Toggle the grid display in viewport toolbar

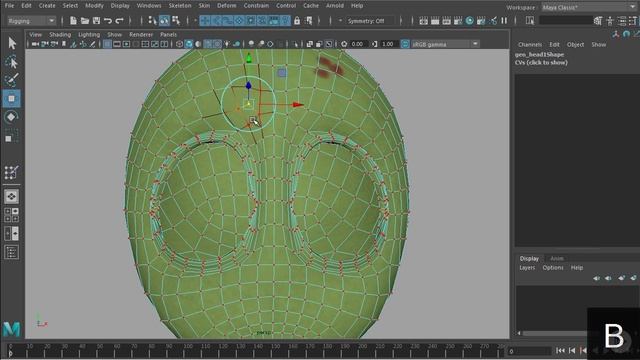pyautogui.click(x=107, y=44)
